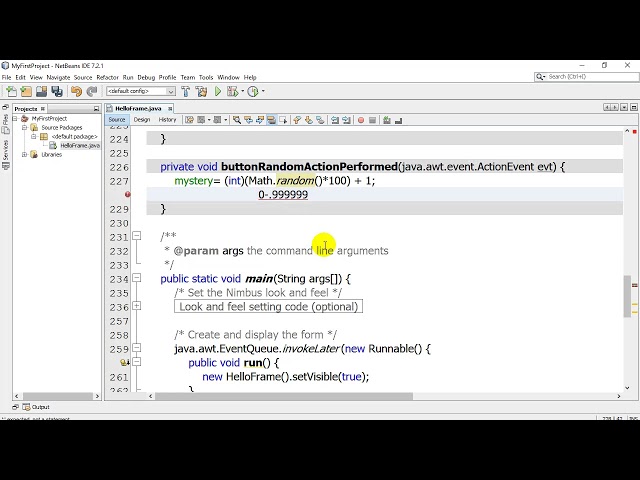This screenshot has height=480, width=640.
Task: Clean and build with hammer-broom icon
Action: (201, 91)
